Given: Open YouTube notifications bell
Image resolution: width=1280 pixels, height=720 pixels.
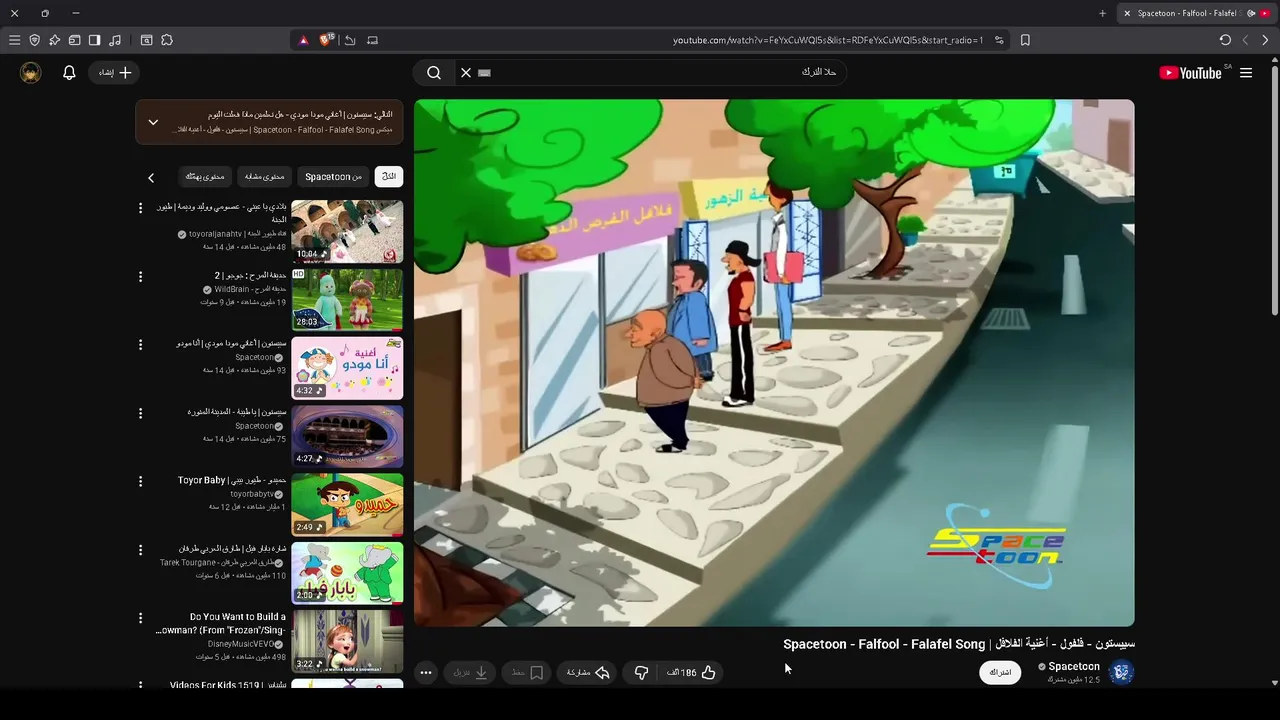Looking at the screenshot, I should coord(69,72).
